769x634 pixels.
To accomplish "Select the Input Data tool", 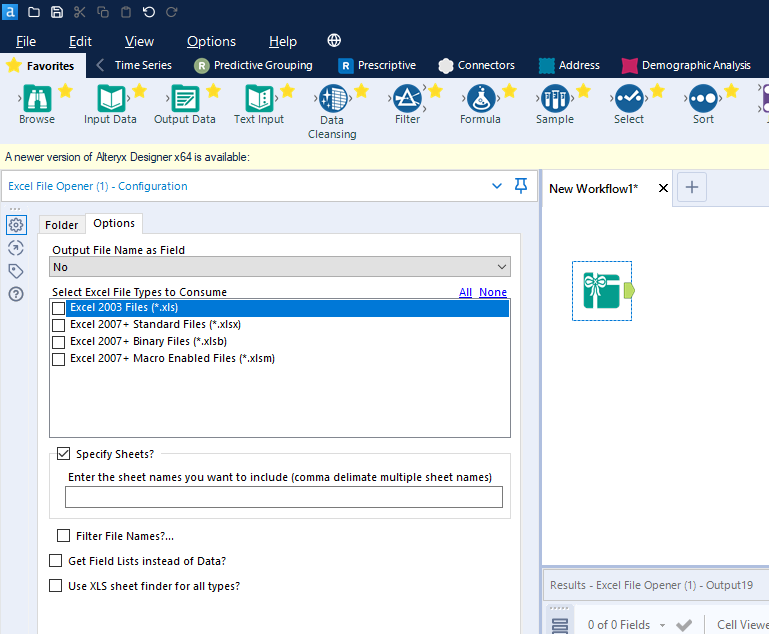I will pyautogui.click(x=111, y=99).
